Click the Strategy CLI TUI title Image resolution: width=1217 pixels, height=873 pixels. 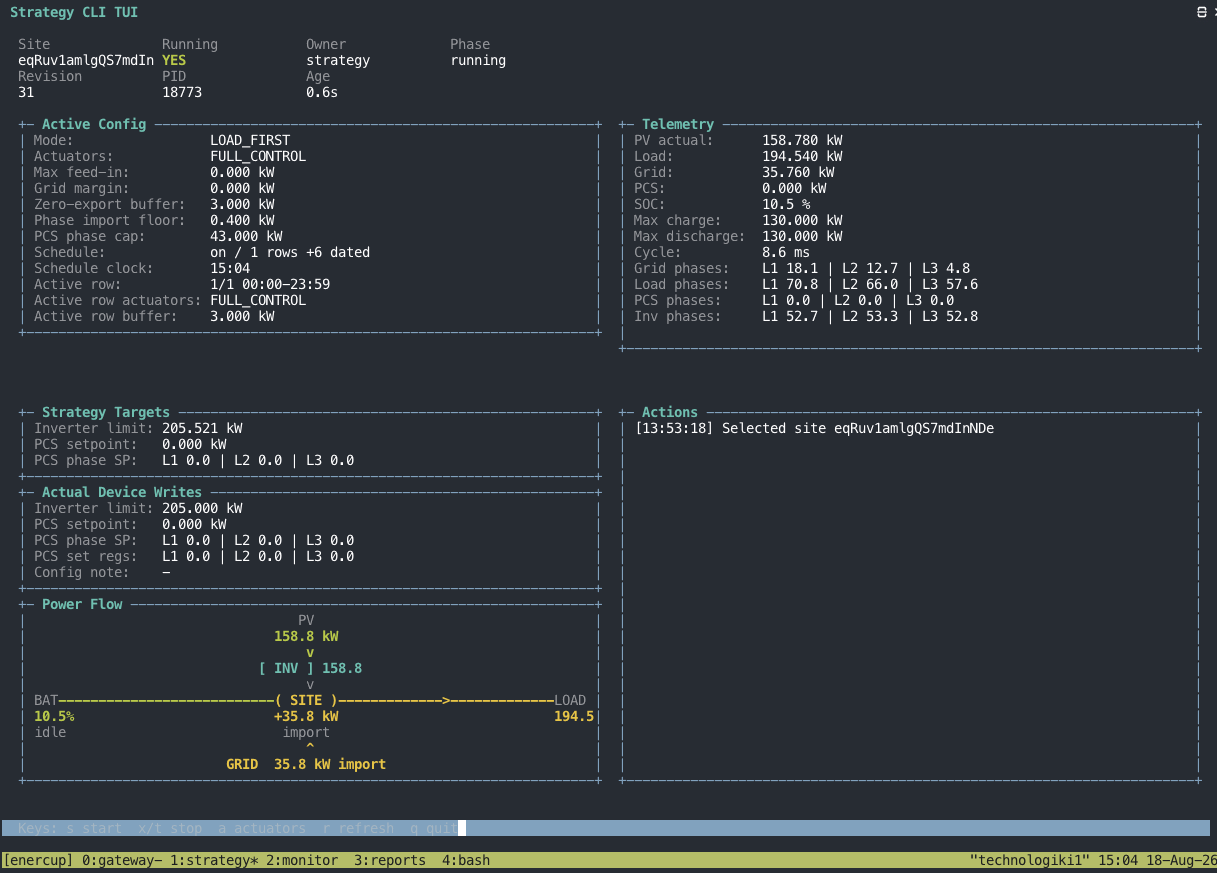pos(74,12)
